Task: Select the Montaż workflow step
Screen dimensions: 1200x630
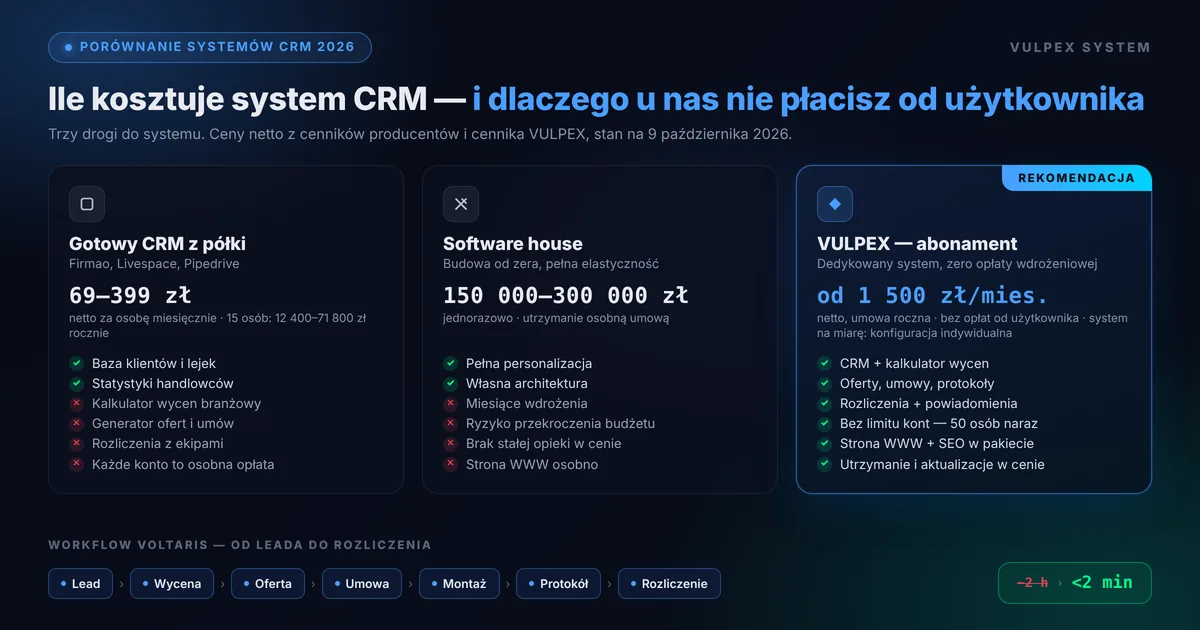Action: coord(459,584)
